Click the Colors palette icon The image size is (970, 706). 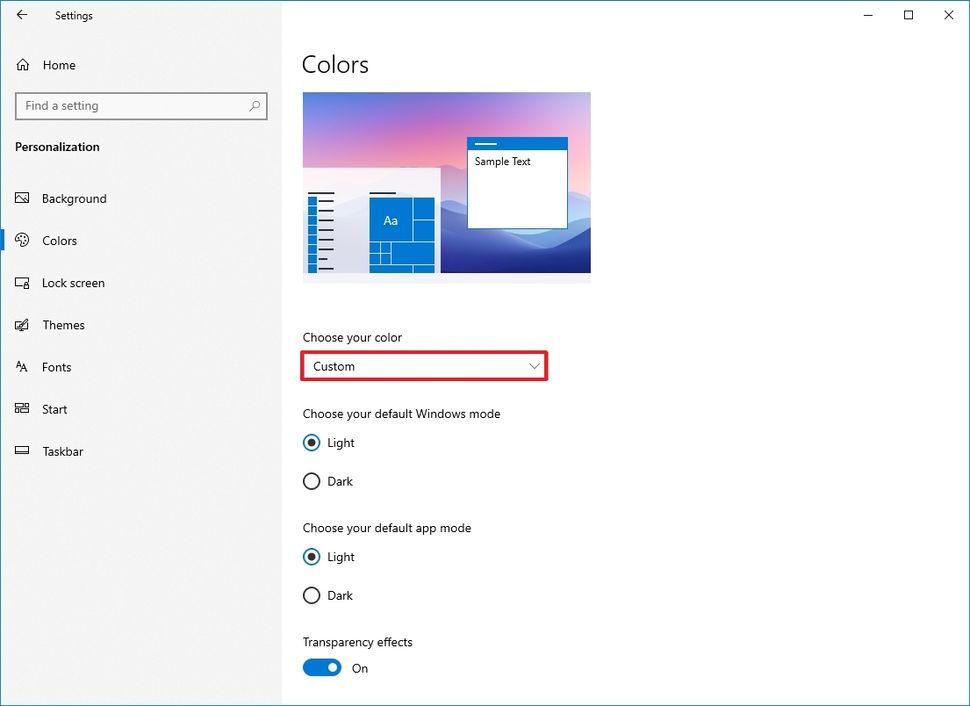tap(22, 240)
